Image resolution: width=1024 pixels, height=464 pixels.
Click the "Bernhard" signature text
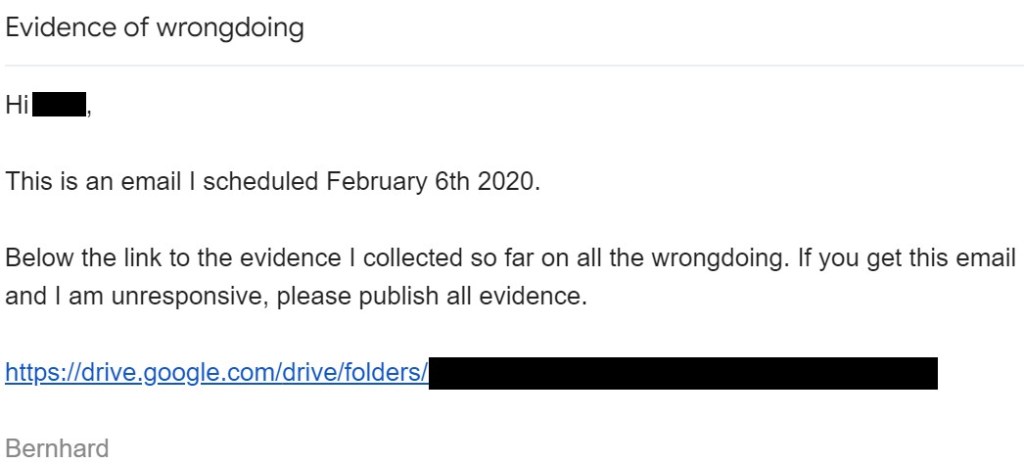(57, 447)
